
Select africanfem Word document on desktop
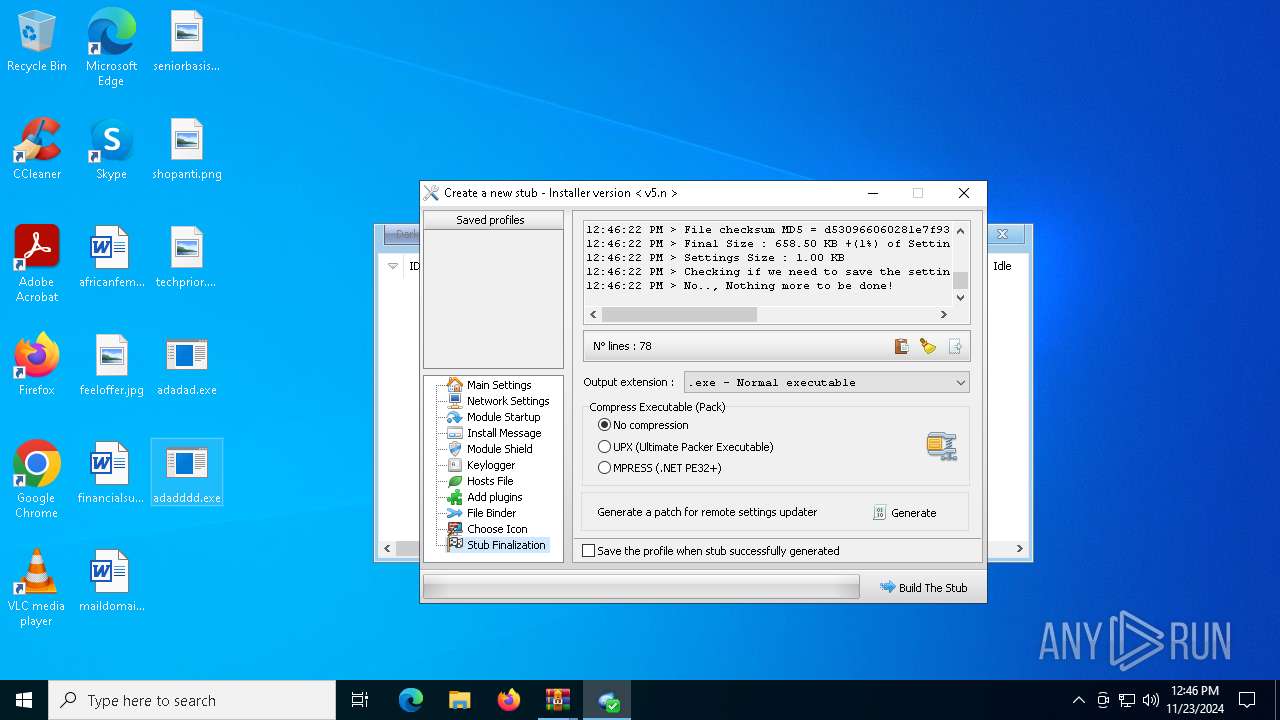click(x=111, y=257)
